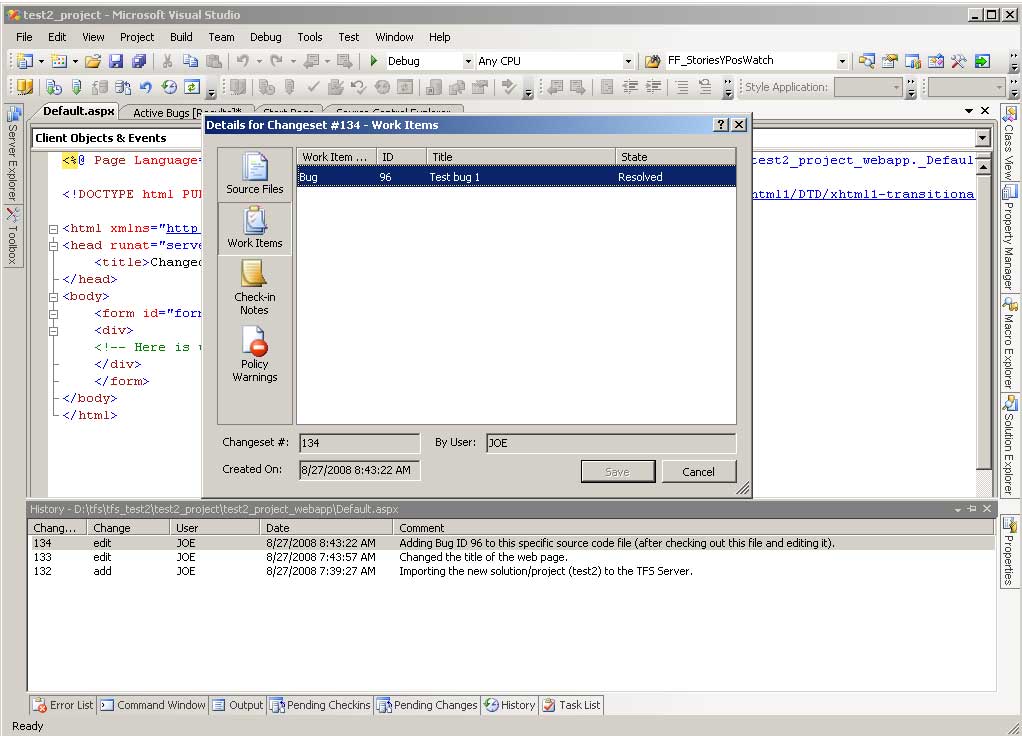Viewport: 1022px width, 736px height.
Task: Open the Properties Window toolbar icon
Action: point(890,61)
